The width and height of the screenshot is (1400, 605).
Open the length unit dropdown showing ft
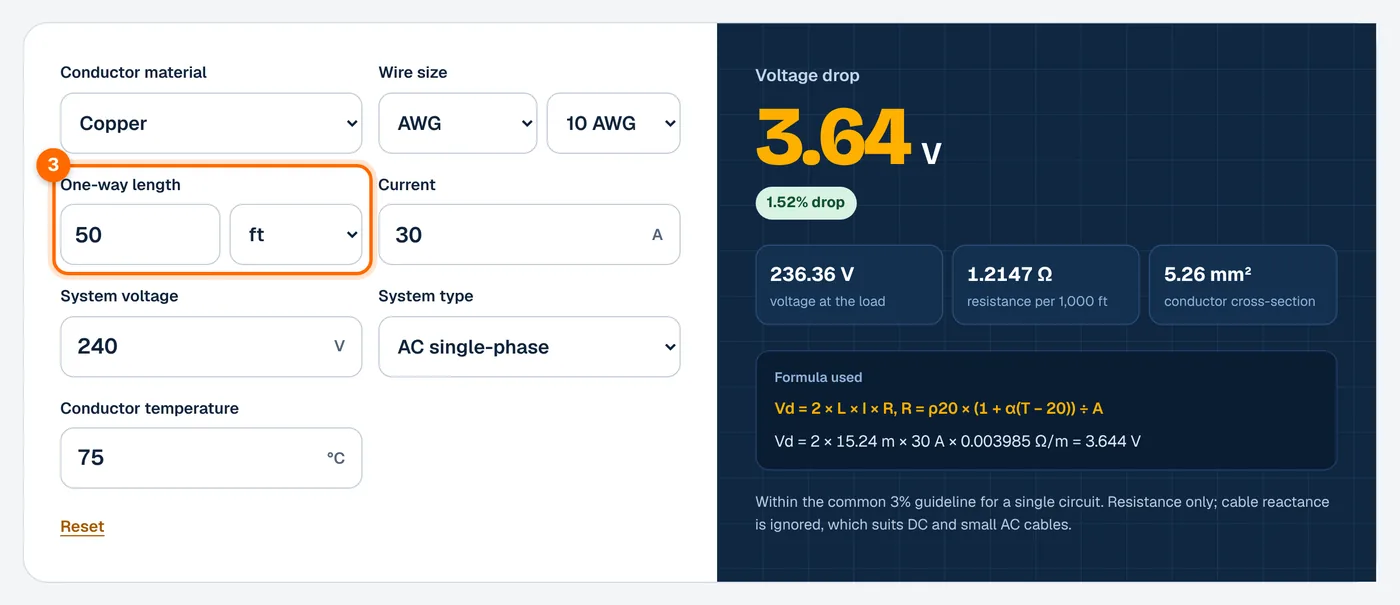[296, 235]
